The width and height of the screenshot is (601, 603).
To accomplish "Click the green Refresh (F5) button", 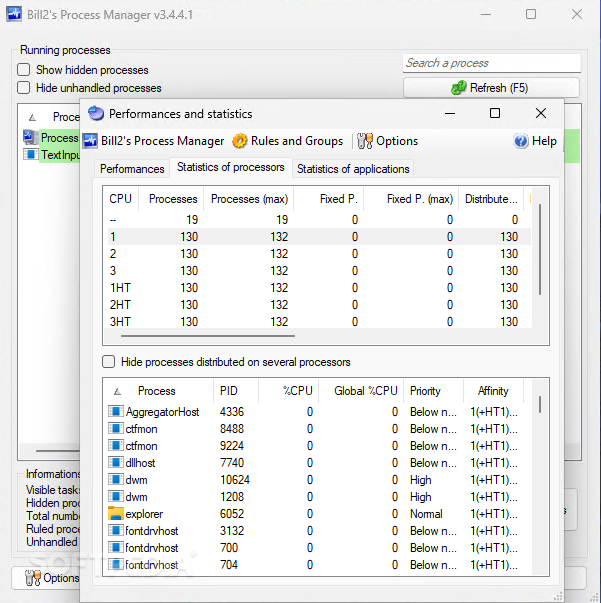I will click(491, 88).
